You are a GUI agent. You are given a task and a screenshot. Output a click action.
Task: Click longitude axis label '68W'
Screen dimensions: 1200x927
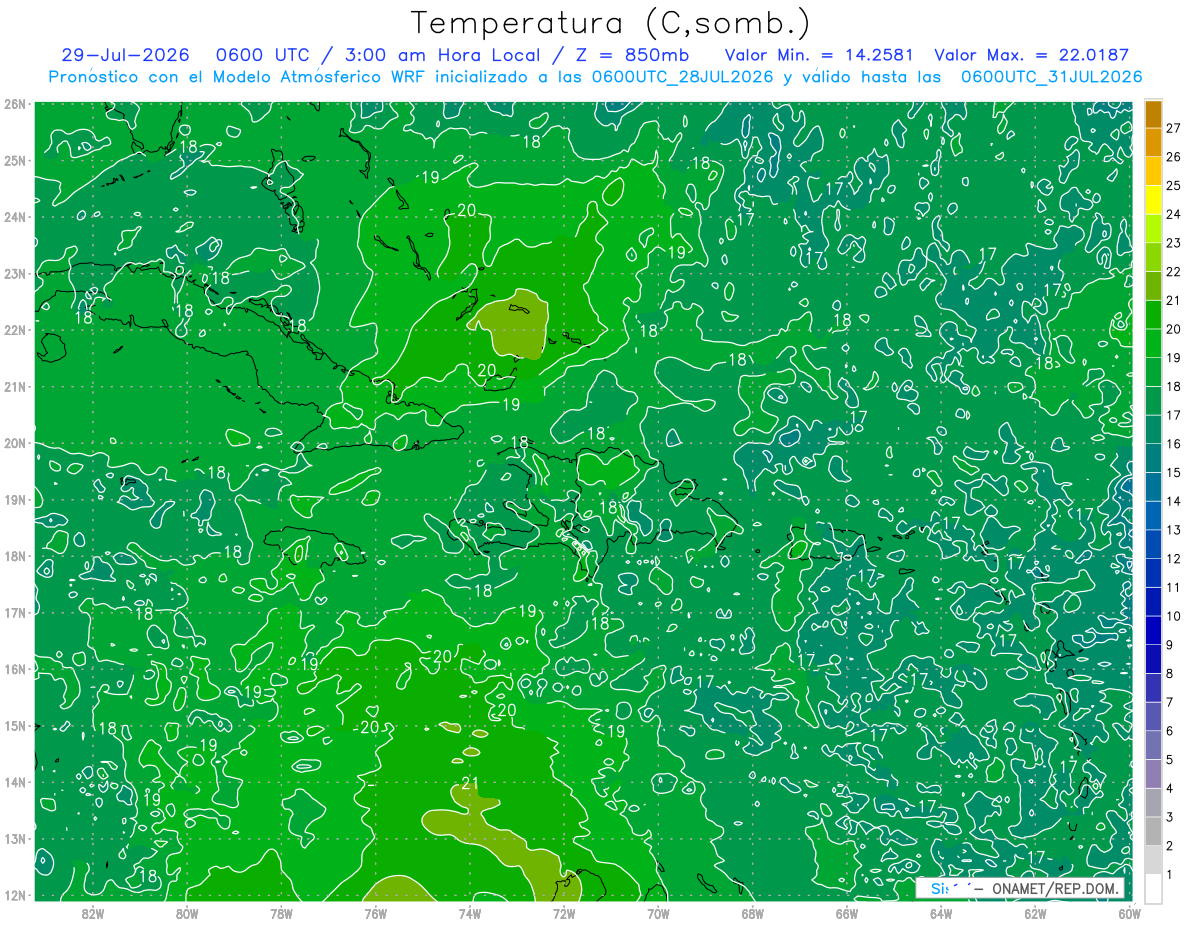[752, 913]
